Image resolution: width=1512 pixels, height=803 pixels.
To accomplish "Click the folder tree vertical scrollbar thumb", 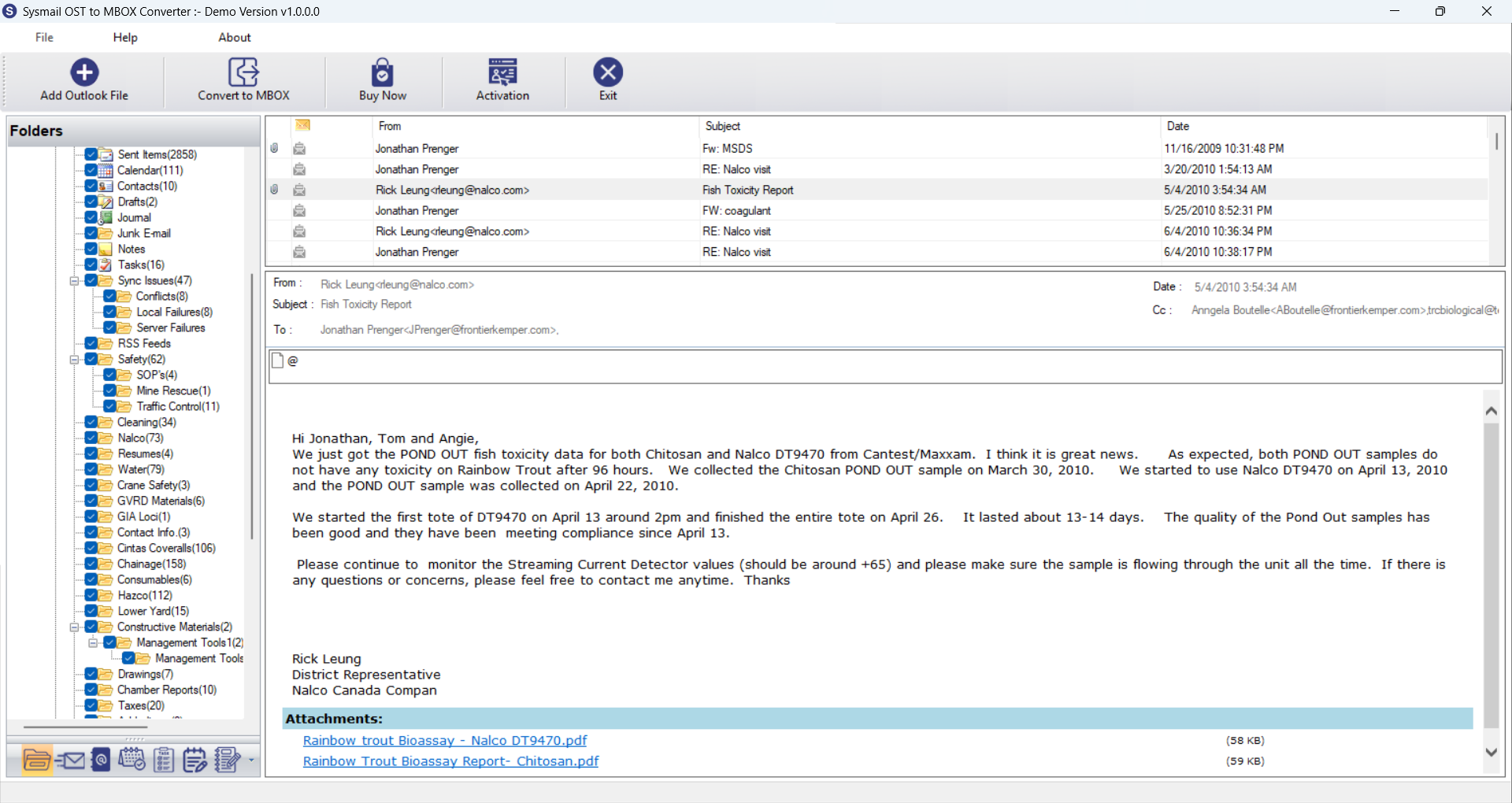I will (252, 405).
